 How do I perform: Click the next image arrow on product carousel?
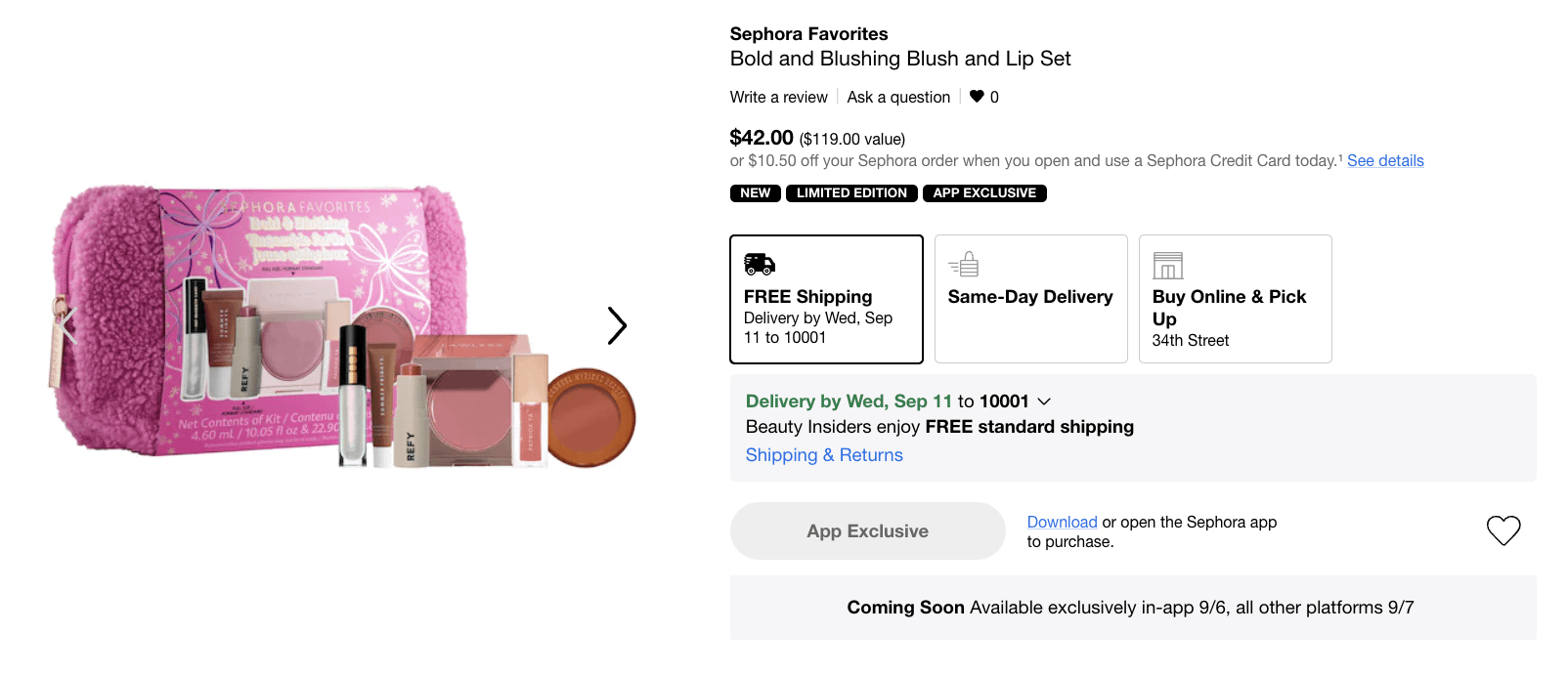[x=617, y=325]
